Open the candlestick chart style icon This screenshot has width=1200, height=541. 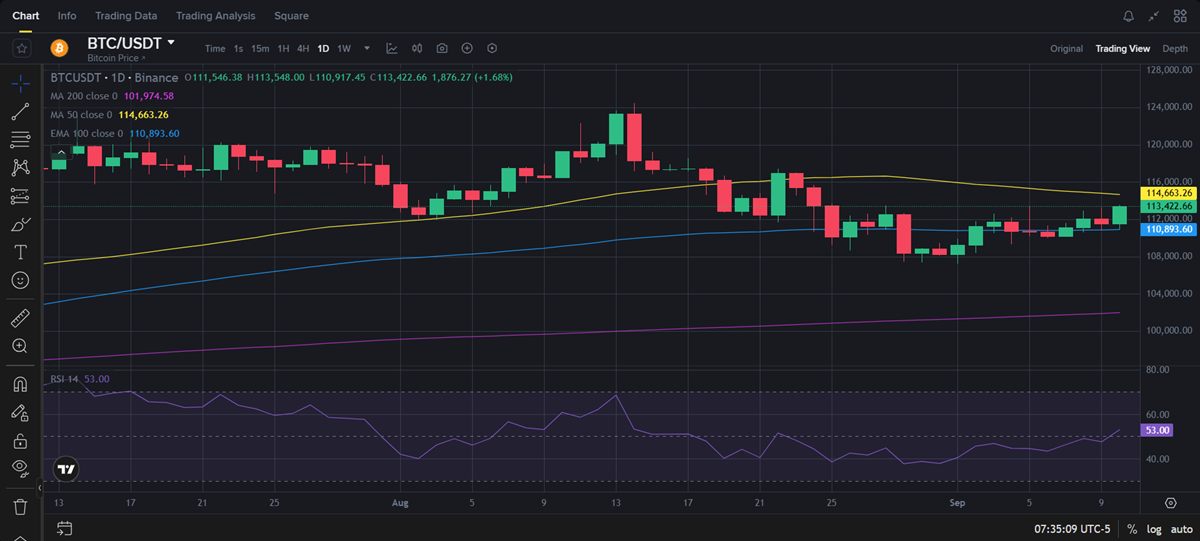(417, 48)
